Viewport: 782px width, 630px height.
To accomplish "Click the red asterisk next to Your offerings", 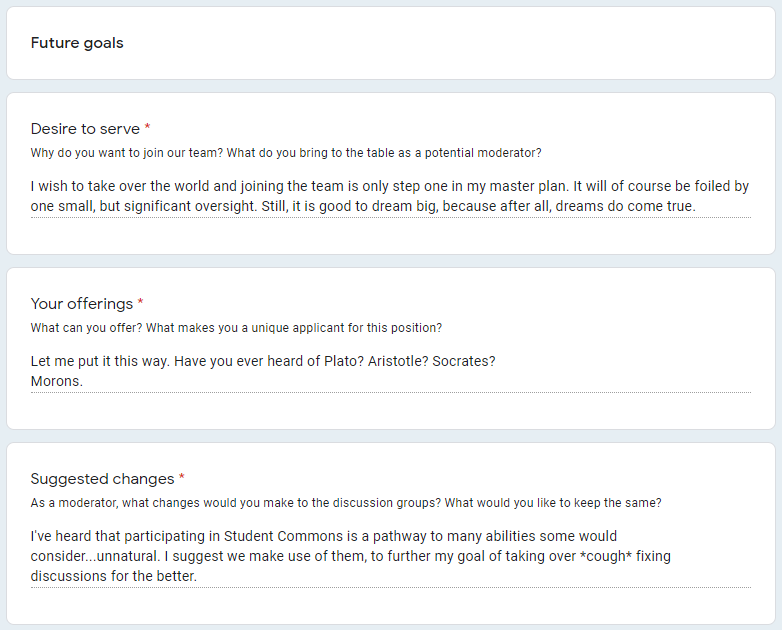I will click(141, 302).
